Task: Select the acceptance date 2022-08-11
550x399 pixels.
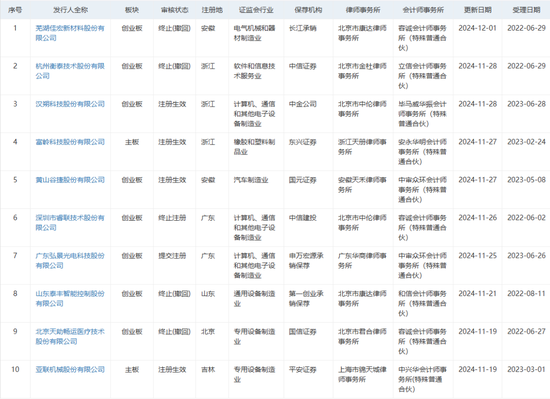Action: (x=526, y=293)
